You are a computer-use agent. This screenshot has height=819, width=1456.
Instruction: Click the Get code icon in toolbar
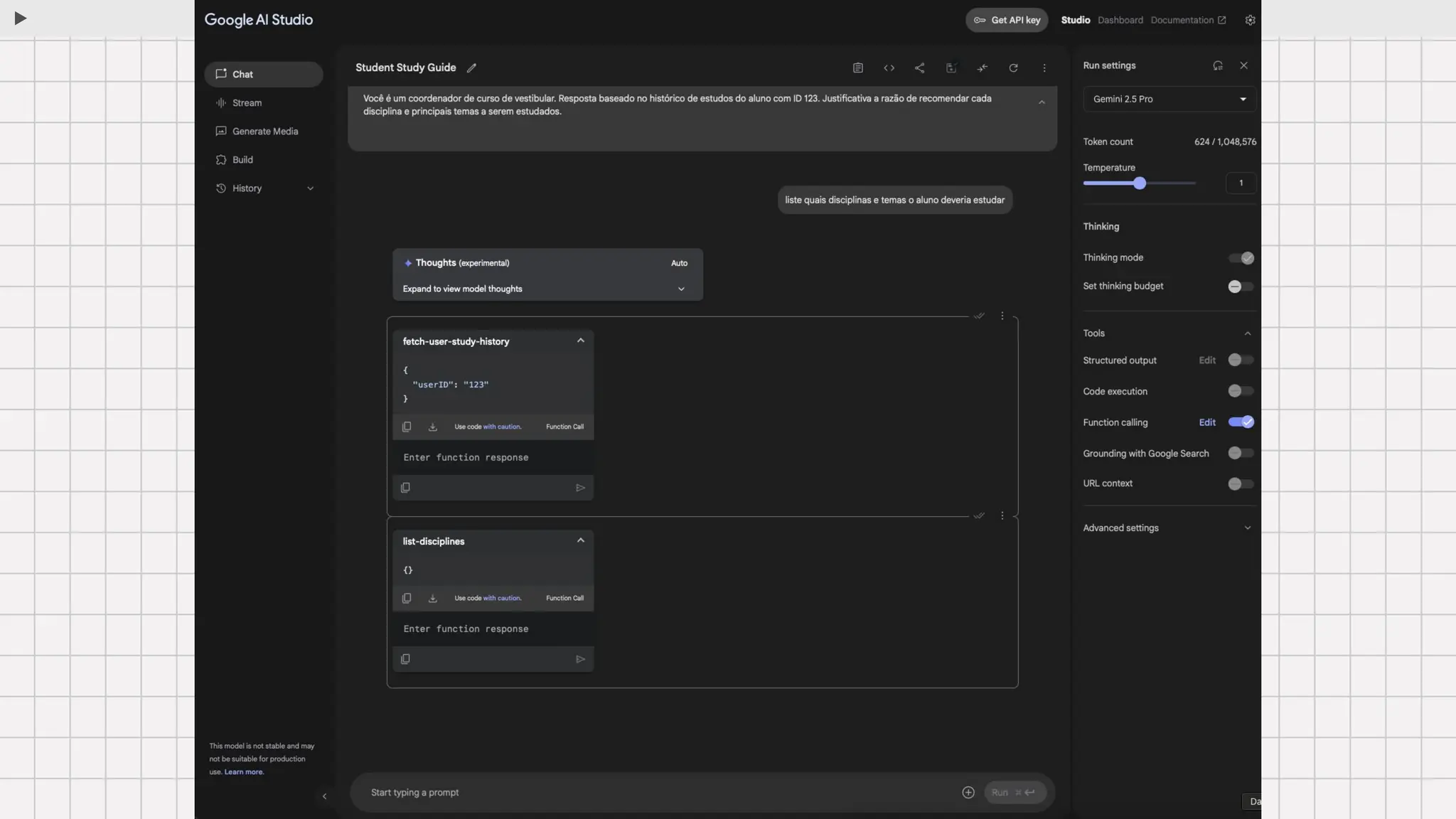(889, 68)
